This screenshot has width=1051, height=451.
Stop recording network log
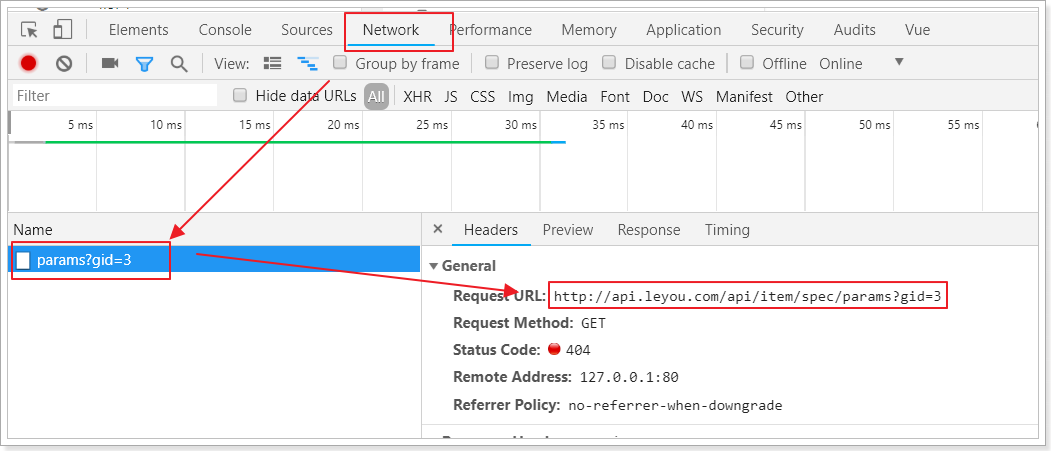[x=29, y=64]
